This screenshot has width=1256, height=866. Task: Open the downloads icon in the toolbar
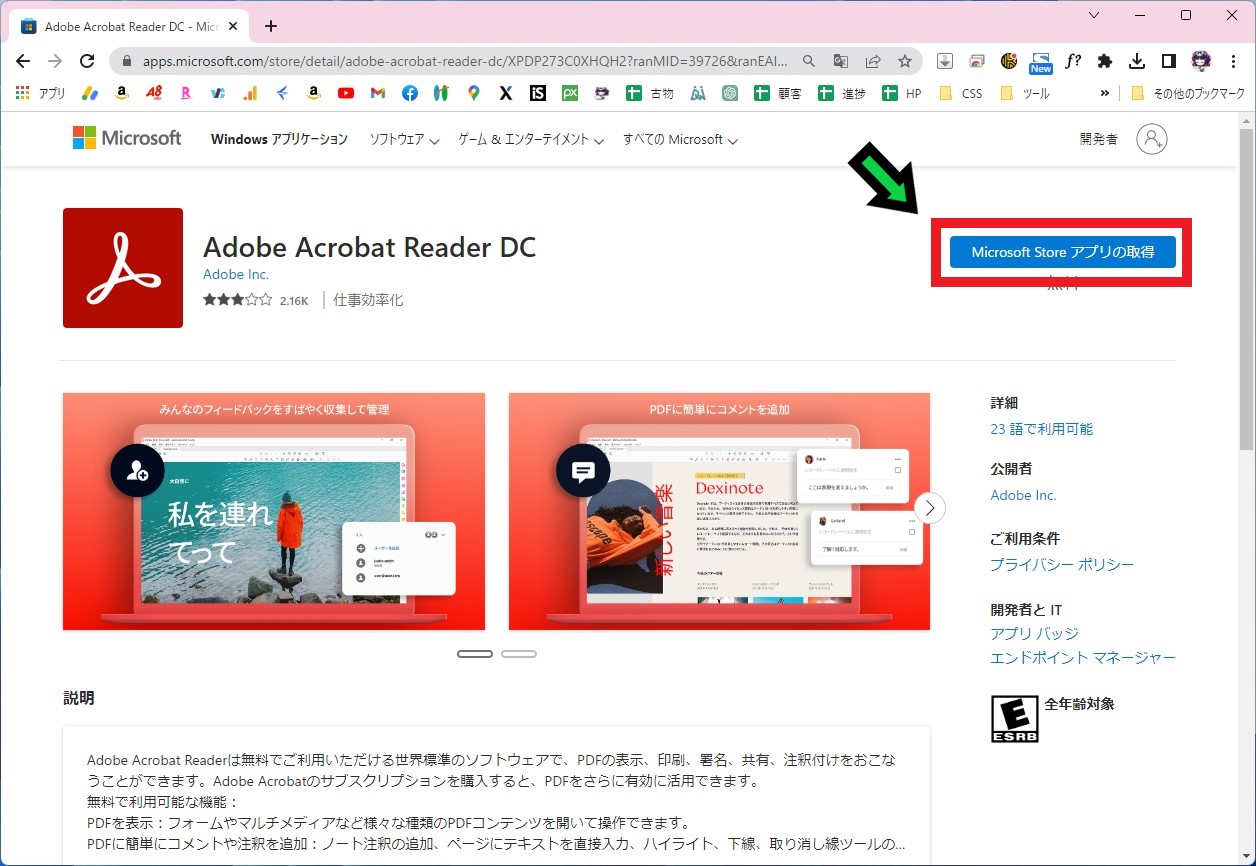(1137, 60)
